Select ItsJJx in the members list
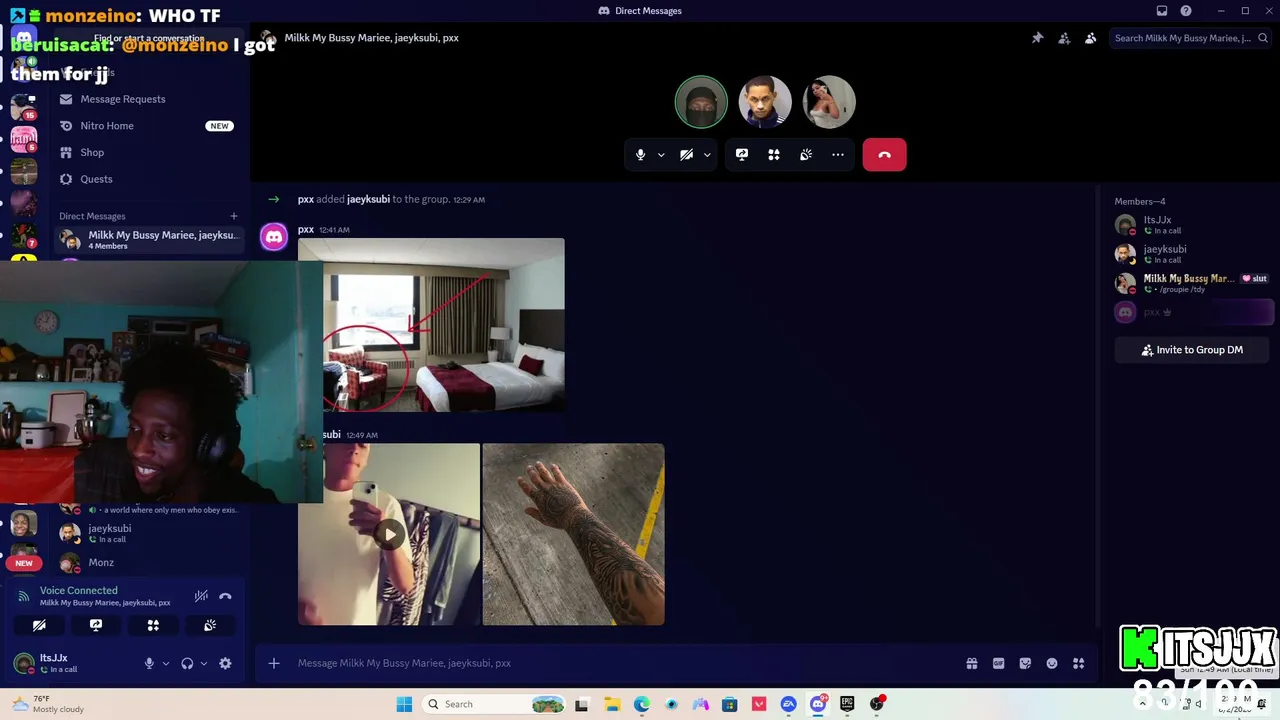 tap(1192, 225)
